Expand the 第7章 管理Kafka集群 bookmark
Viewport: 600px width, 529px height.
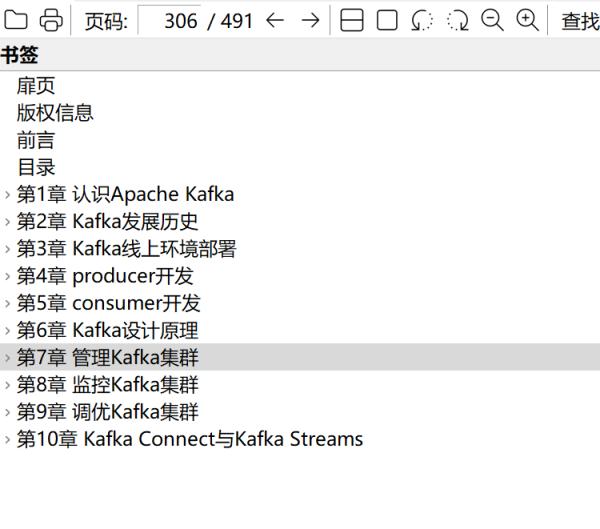point(7,358)
